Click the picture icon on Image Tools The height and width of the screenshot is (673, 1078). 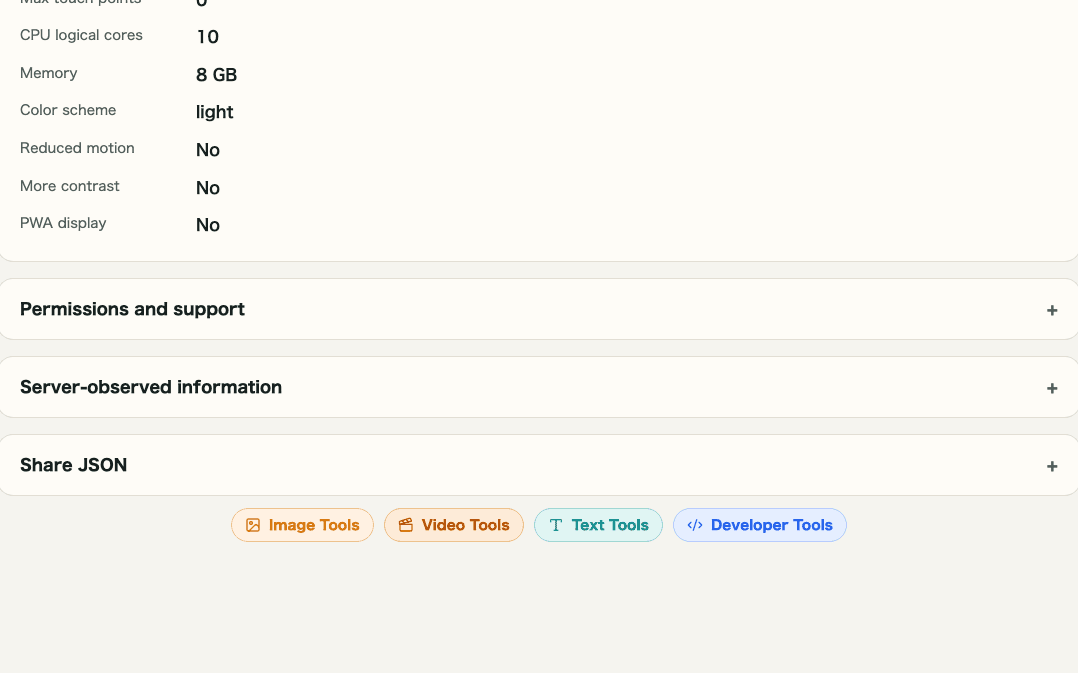[x=253, y=524]
